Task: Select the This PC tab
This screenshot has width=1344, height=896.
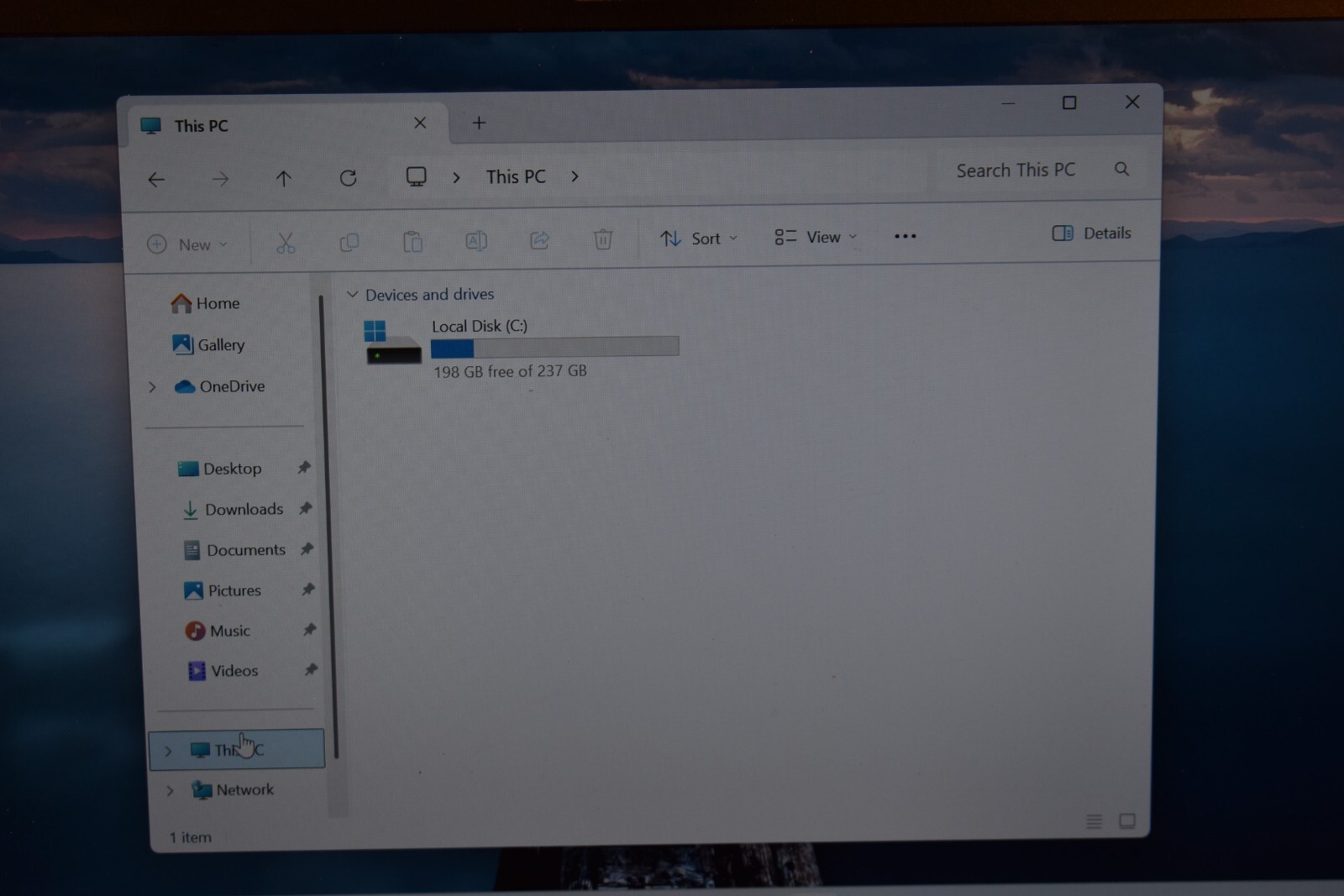Action: coord(286,125)
